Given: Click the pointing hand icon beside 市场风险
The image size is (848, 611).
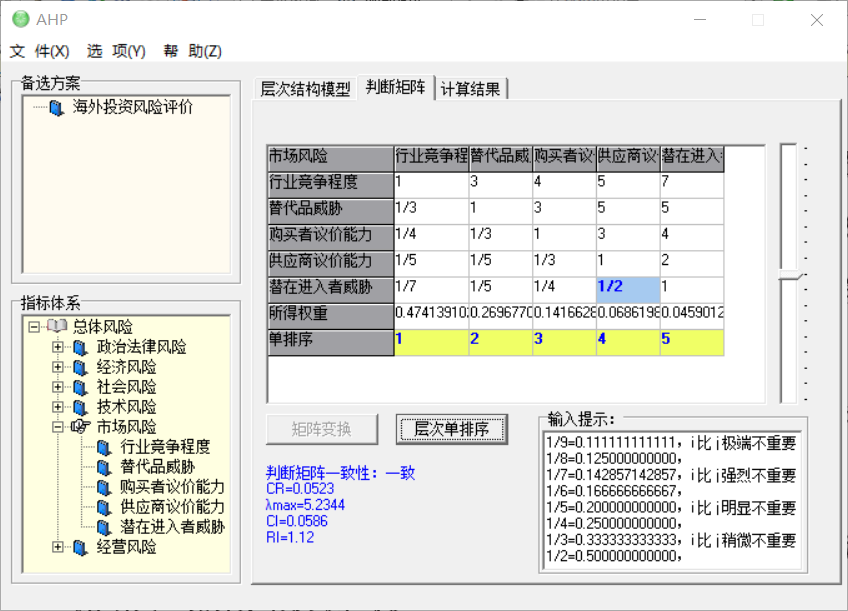Looking at the screenshot, I should click(80, 427).
